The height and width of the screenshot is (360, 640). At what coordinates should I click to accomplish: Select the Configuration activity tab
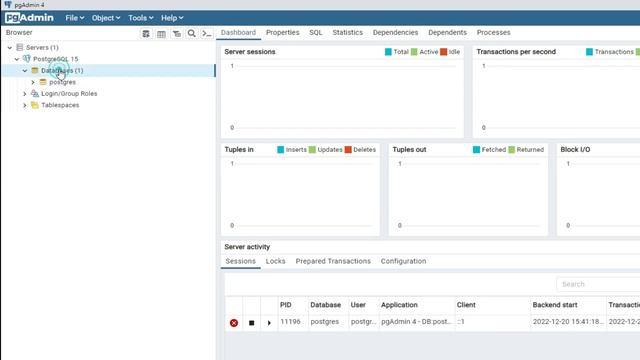click(x=403, y=261)
